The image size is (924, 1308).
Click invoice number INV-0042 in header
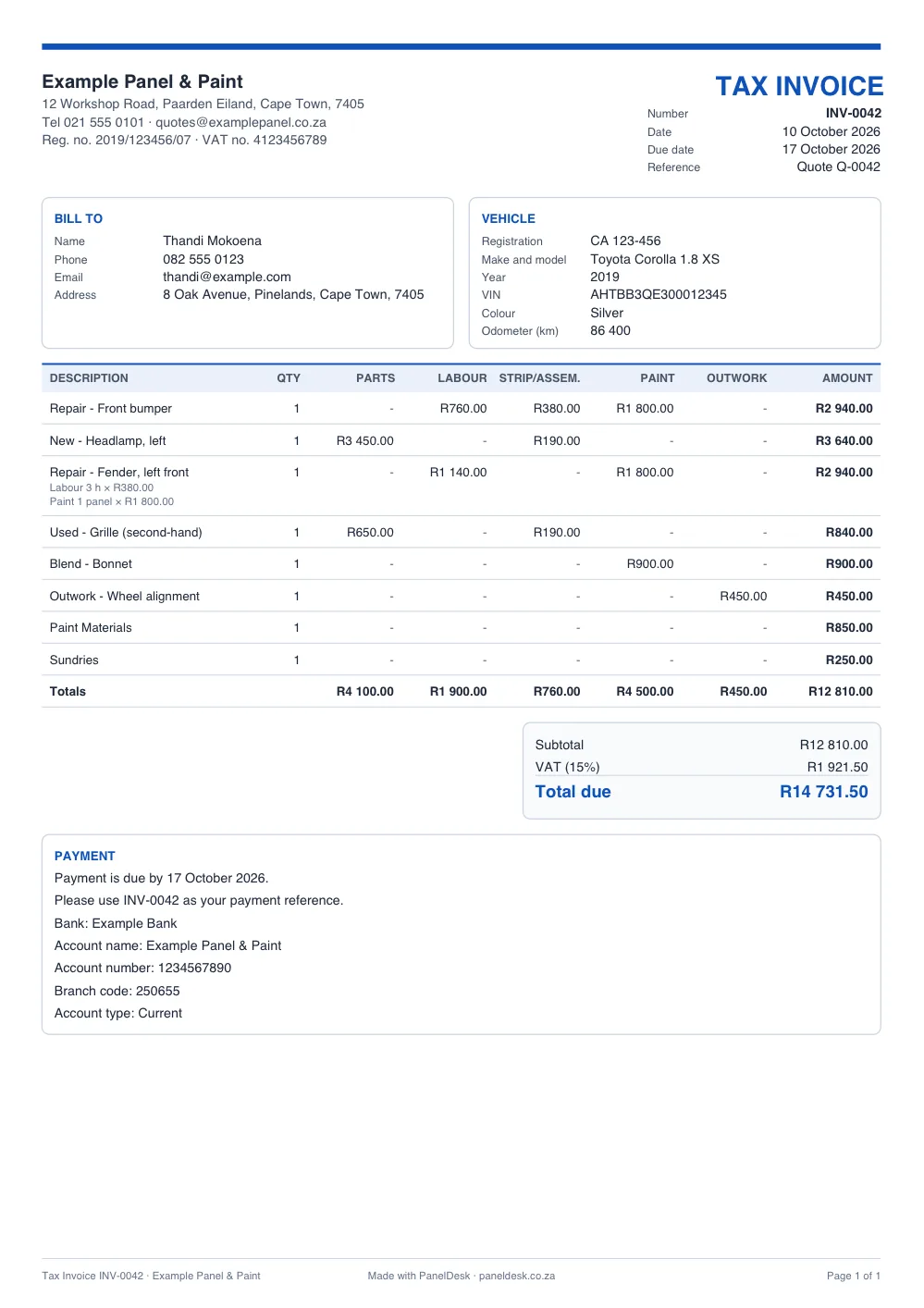click(853, 113)
